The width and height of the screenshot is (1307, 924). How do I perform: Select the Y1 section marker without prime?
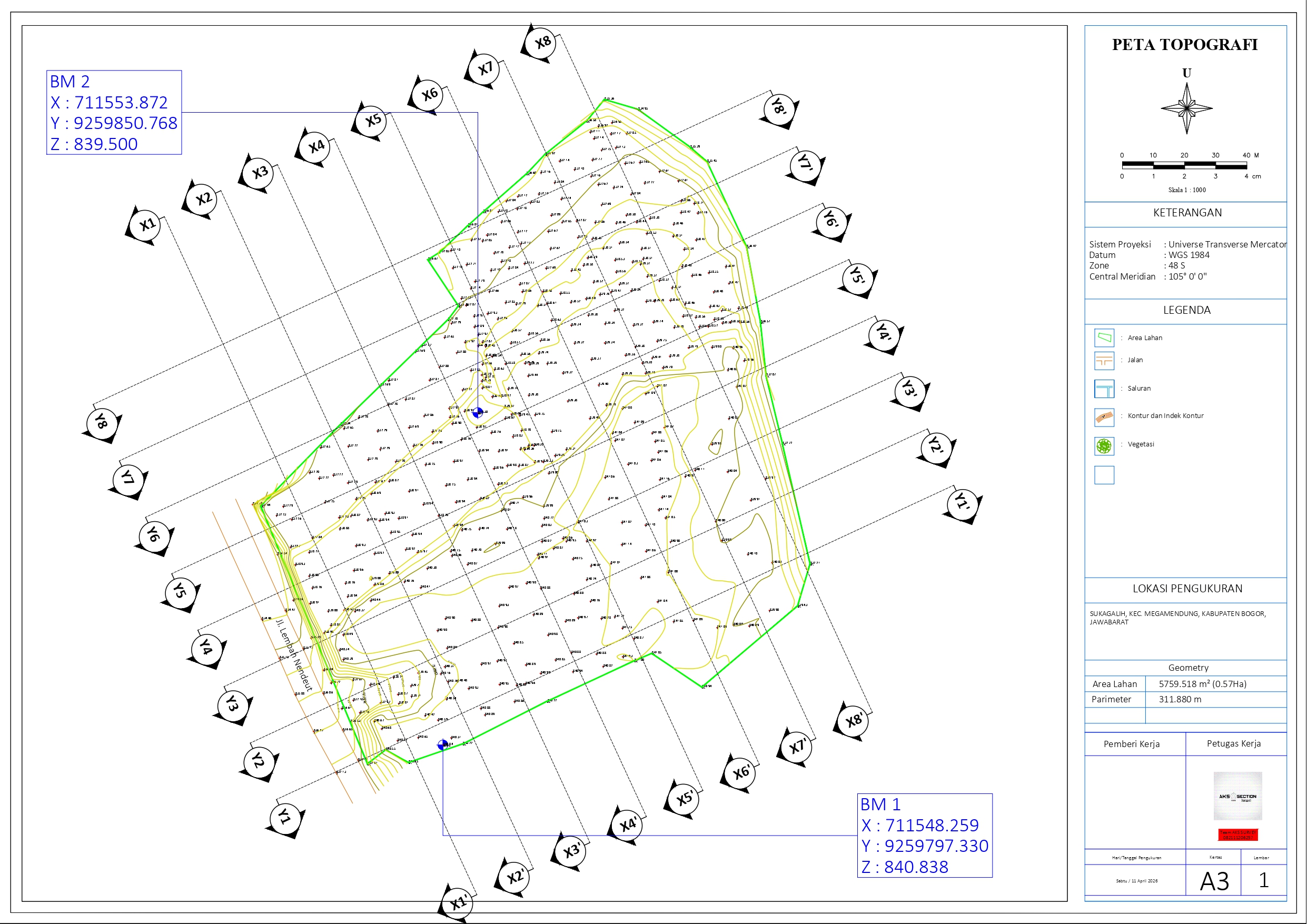point(285,818)
